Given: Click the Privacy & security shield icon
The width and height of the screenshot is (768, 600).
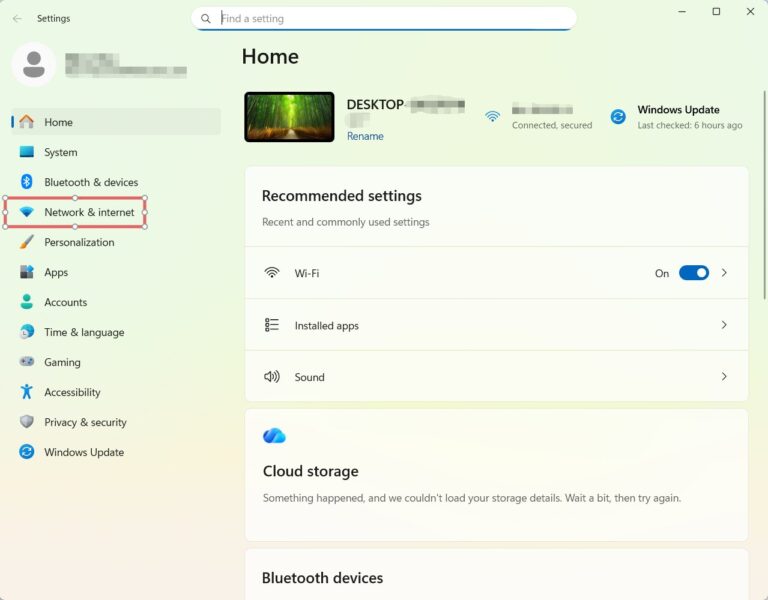Looking at the screenshot, I should click(x=26, y=422).
